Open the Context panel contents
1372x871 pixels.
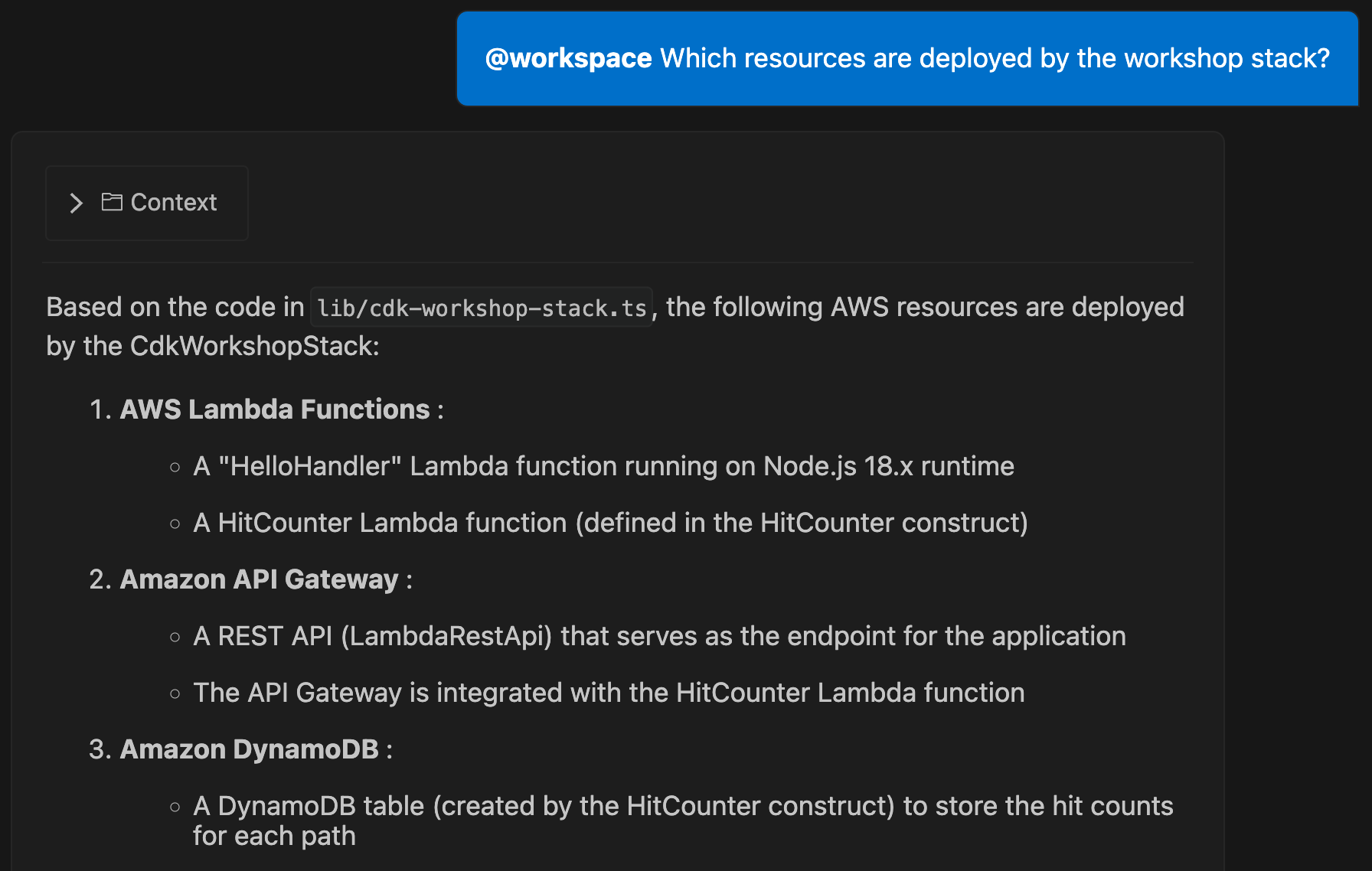146,202
